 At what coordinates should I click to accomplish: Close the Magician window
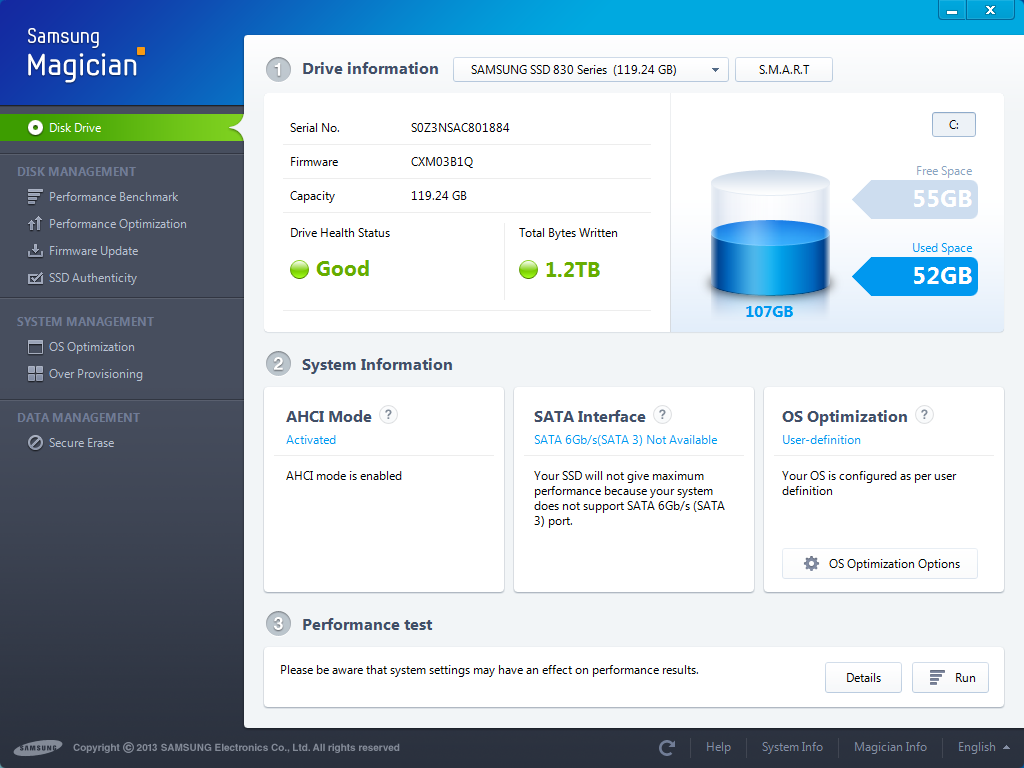(x=991, y=10)
